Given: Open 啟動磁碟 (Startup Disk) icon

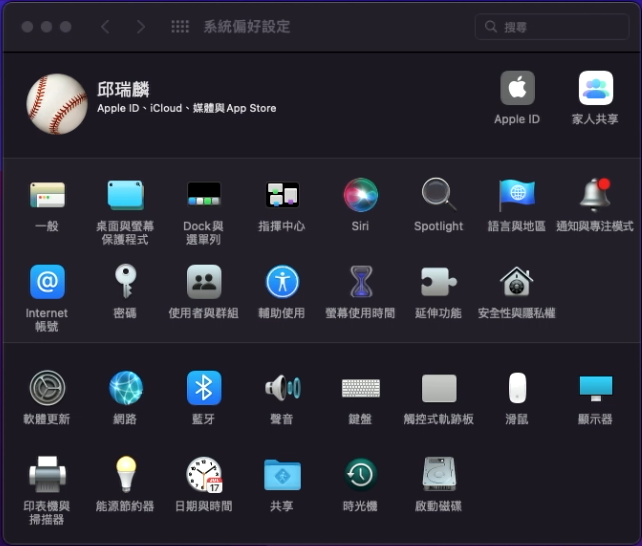Looking at the screenshot, I should coord(439,474).
